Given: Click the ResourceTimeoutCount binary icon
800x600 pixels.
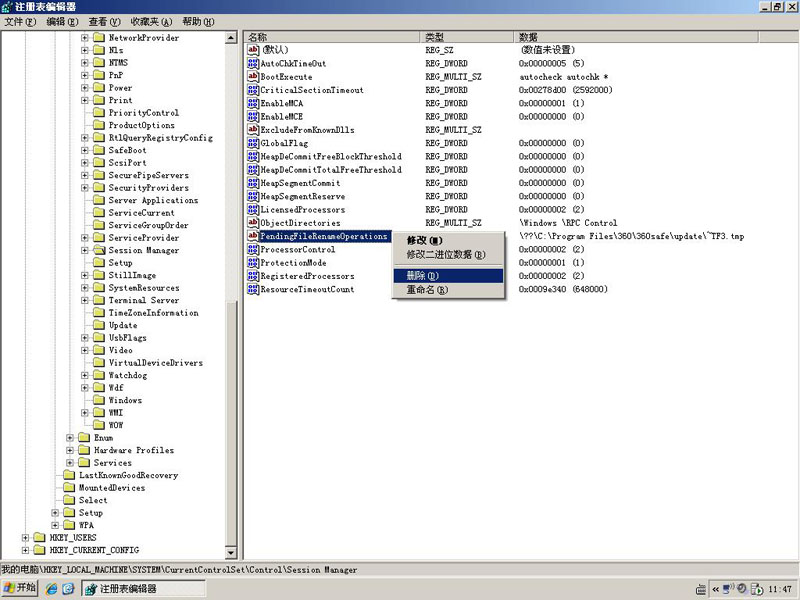Looking at the screenshot, I should point(253,290).
